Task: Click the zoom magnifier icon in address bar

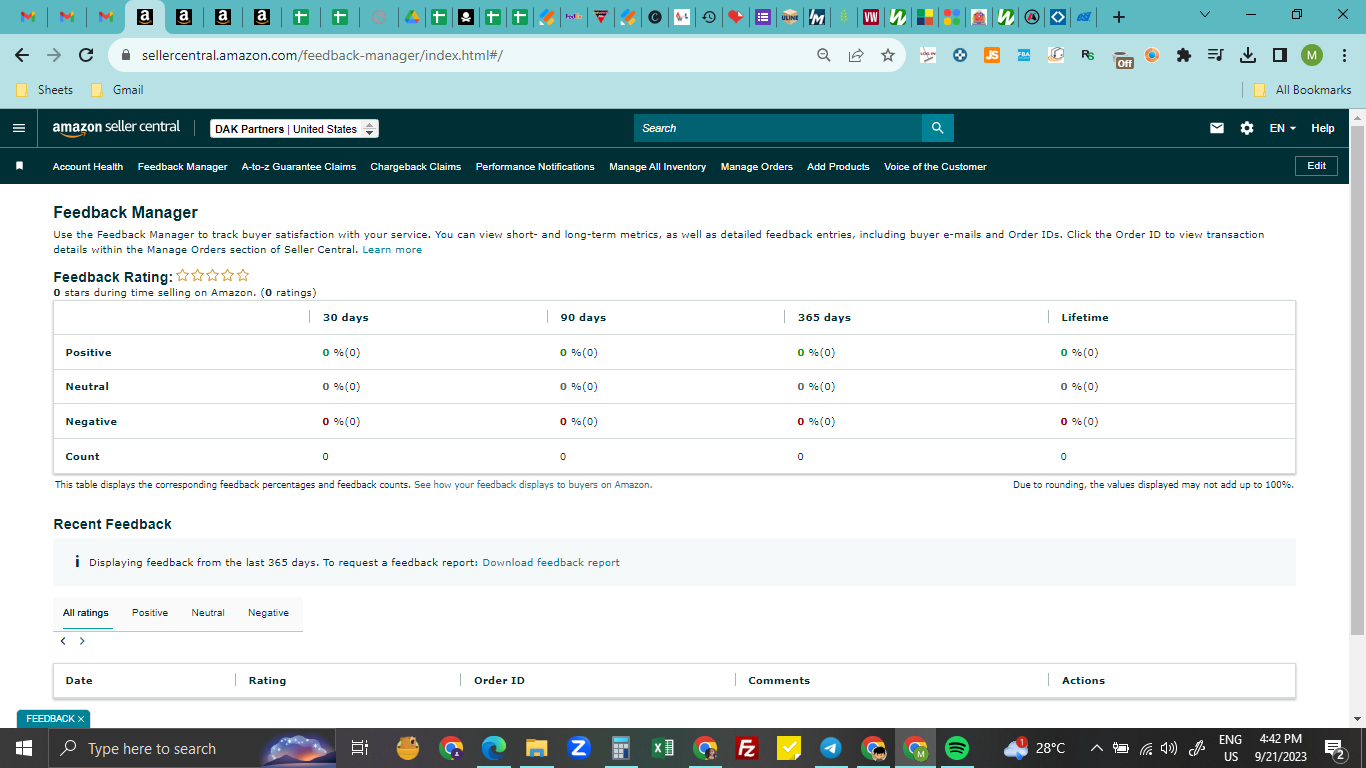Action: [824, 55]
